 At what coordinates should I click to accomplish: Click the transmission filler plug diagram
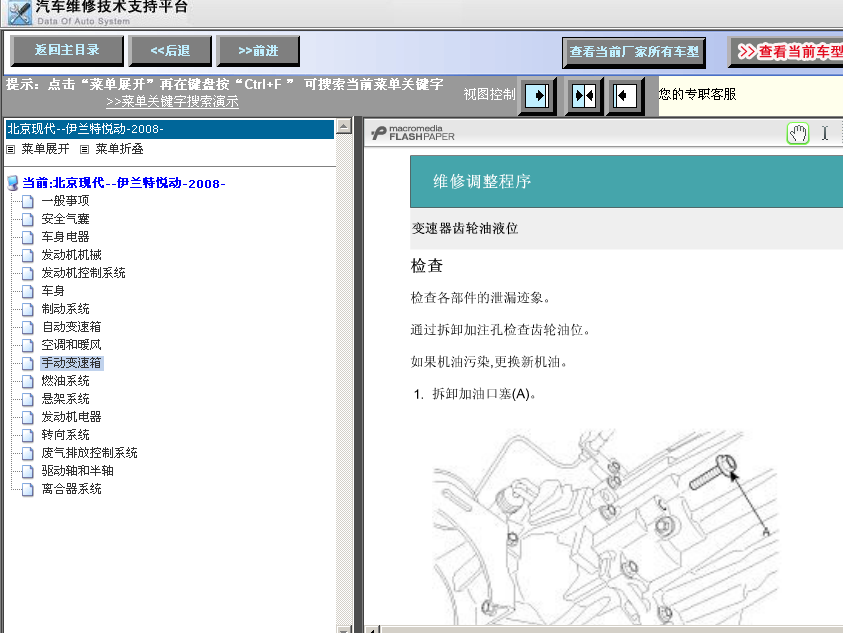[605, 527]
